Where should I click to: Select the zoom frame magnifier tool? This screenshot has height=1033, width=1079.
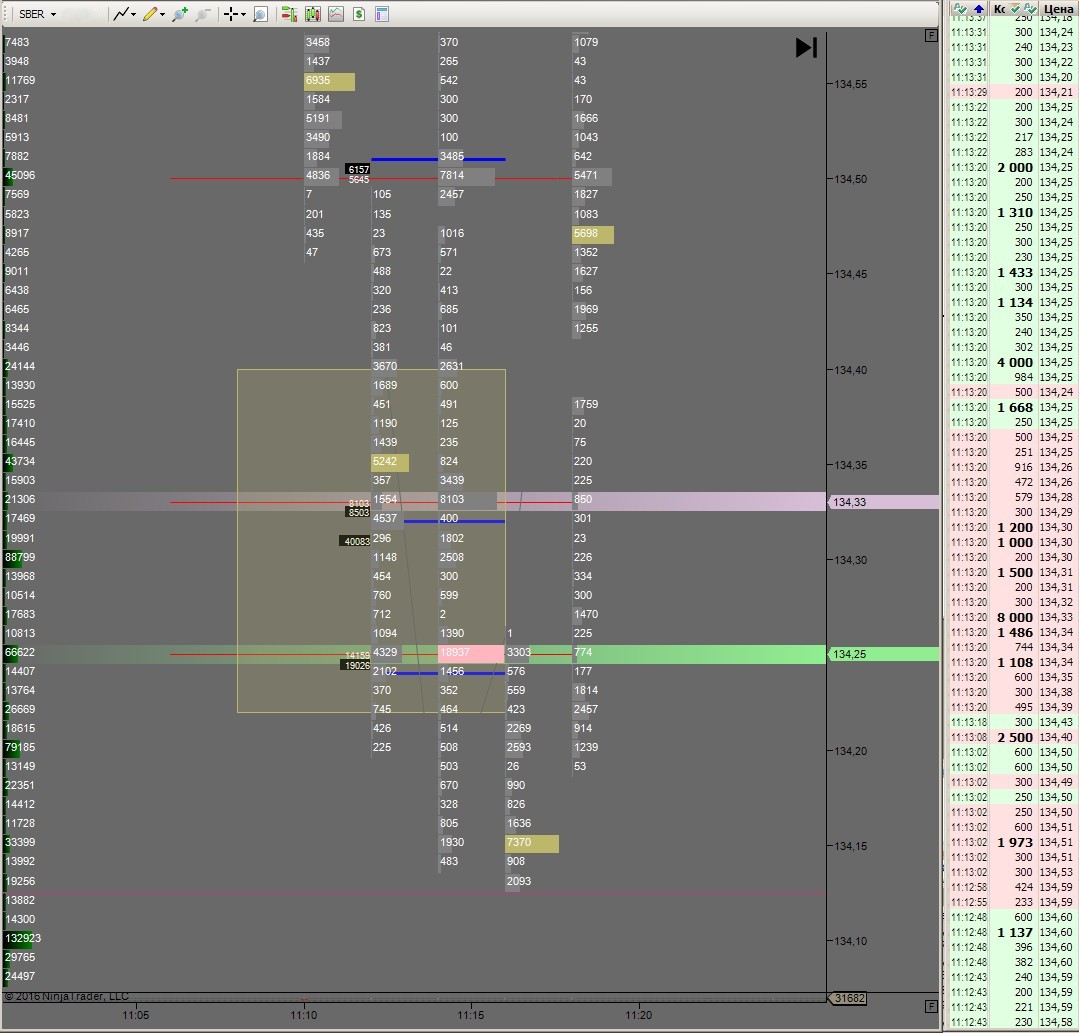[261, 14]
